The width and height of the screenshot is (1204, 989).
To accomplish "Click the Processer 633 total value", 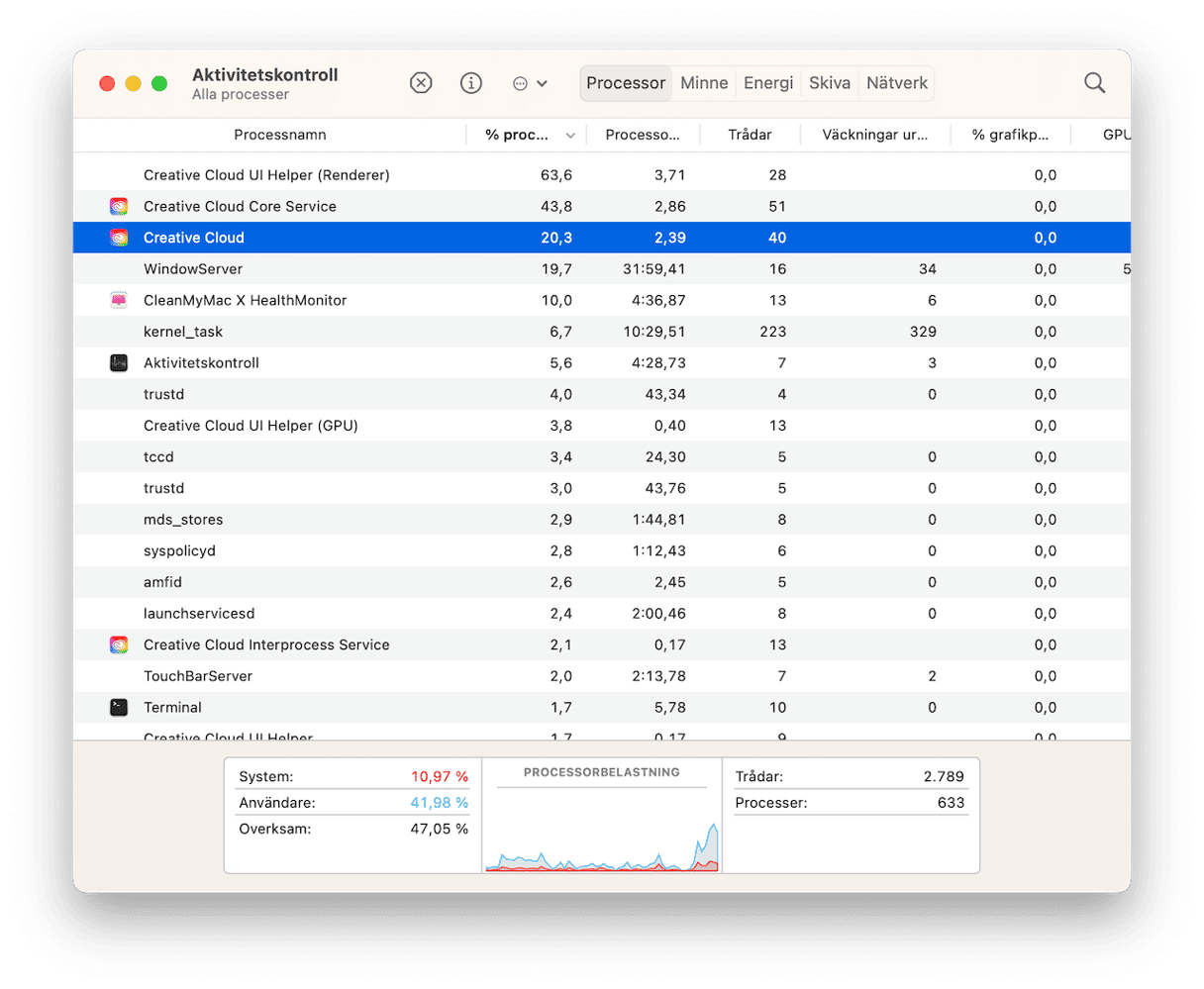I will (x=951, y=803).
